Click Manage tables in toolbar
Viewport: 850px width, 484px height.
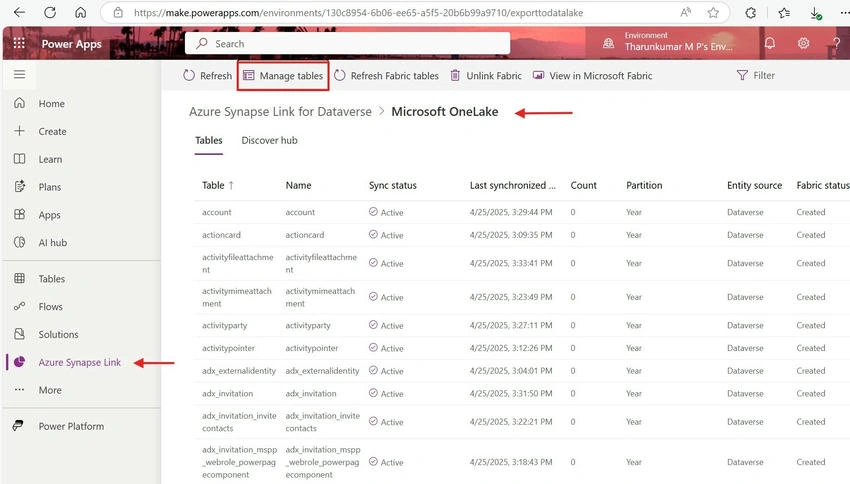click(x=283, y=76)
